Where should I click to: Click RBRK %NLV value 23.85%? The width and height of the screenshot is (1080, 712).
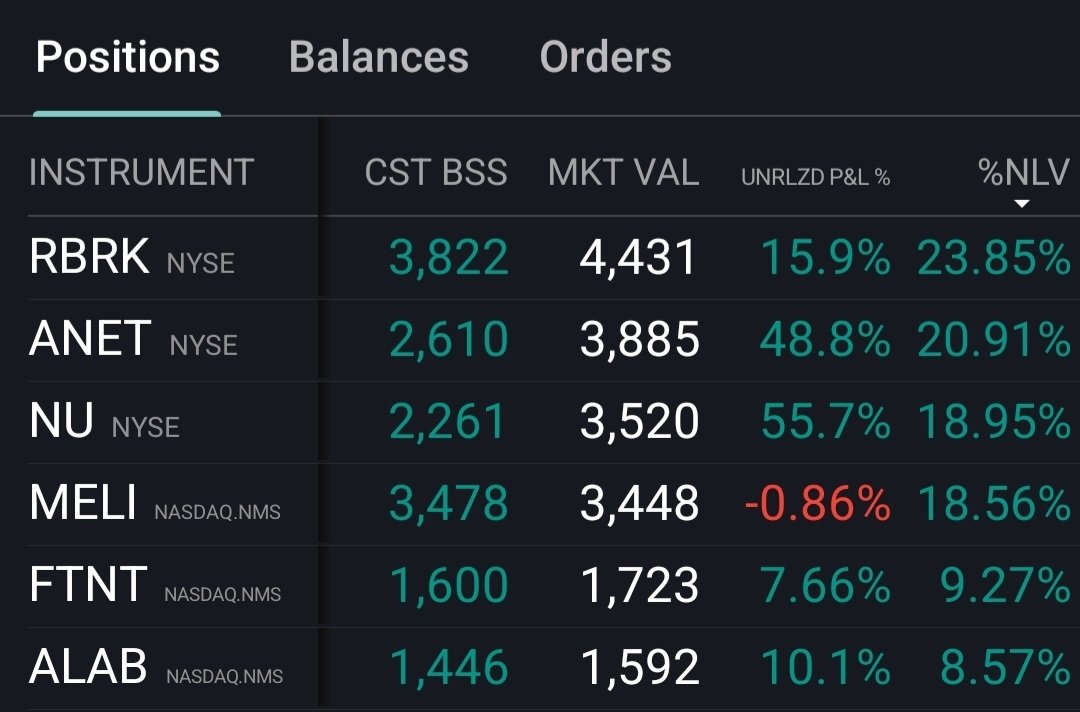994,257
